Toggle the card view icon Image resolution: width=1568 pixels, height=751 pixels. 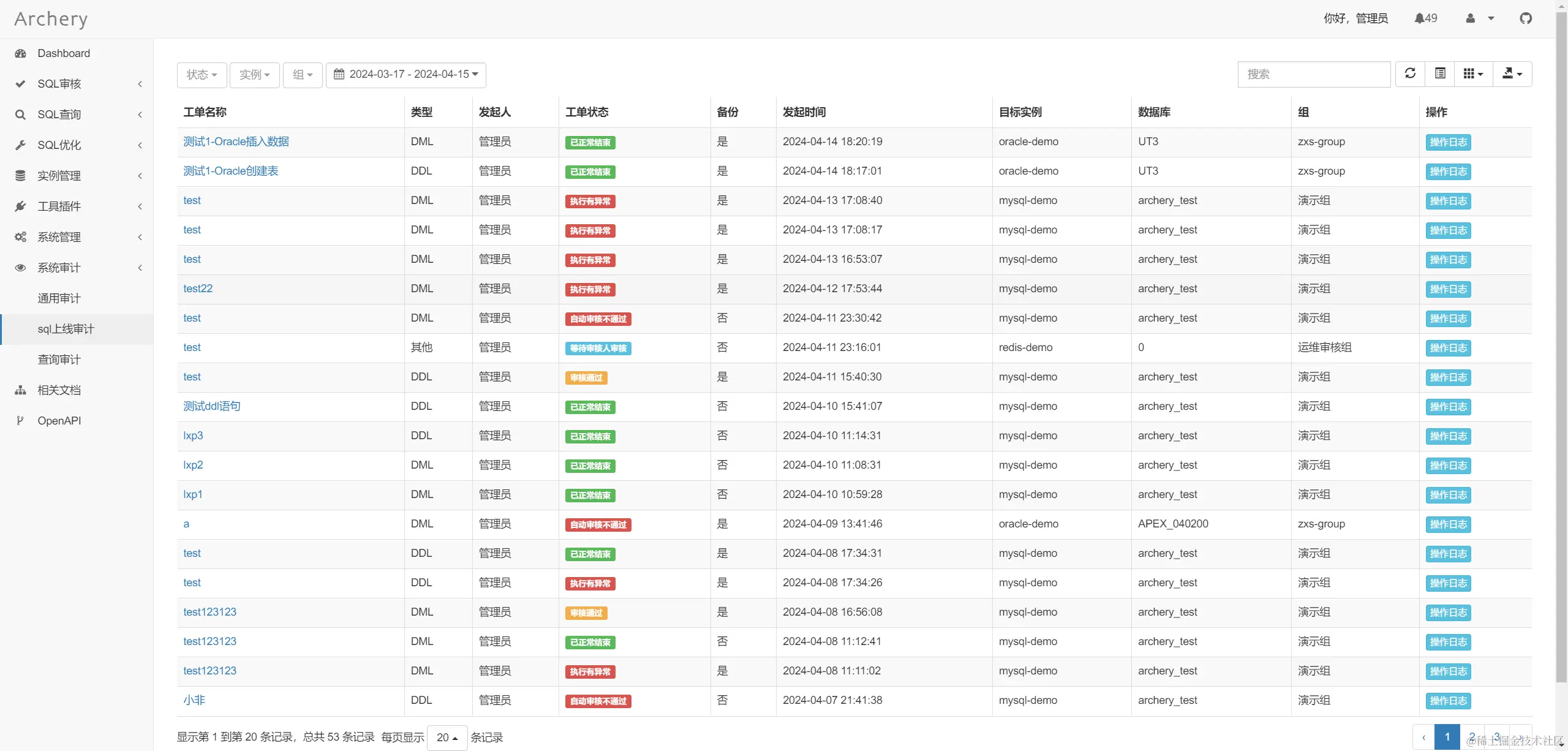[1440, 74]
